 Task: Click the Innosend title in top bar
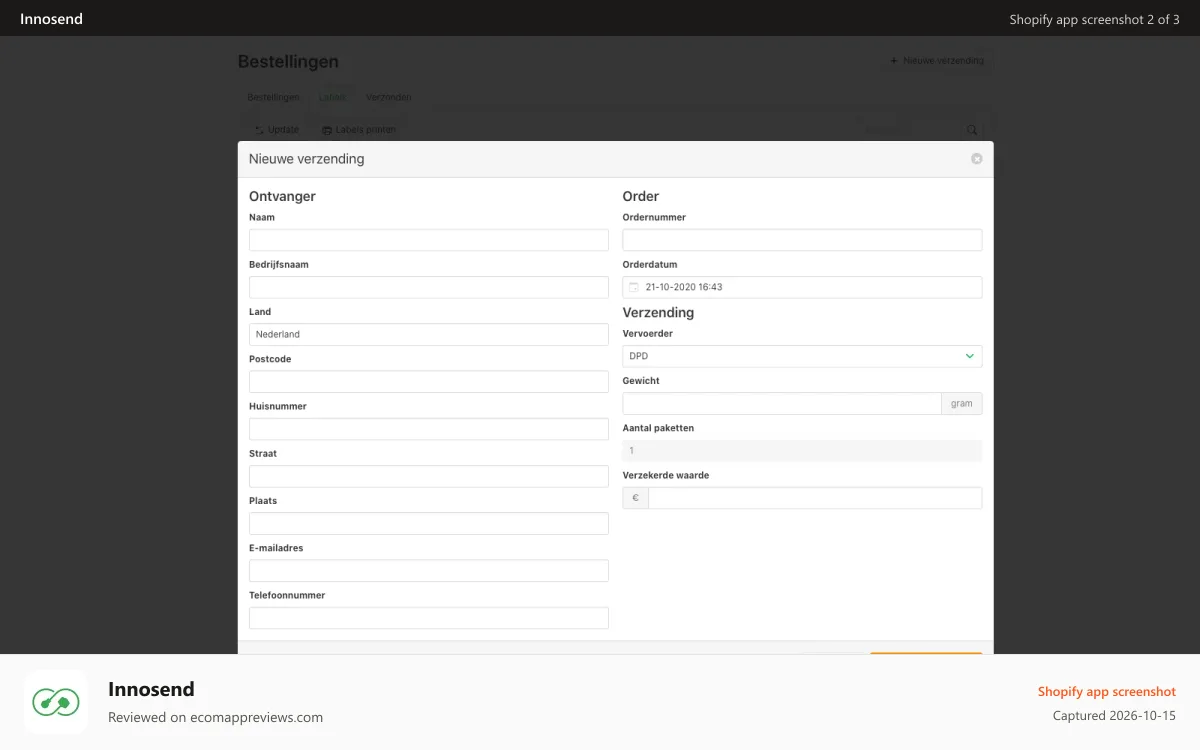(x=51, y=19)
